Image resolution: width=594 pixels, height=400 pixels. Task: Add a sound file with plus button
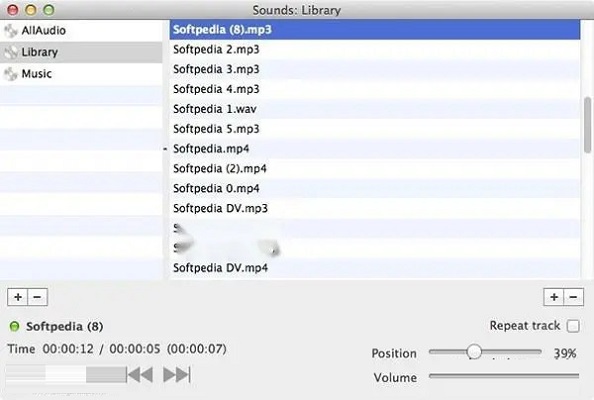pos(554,297)
